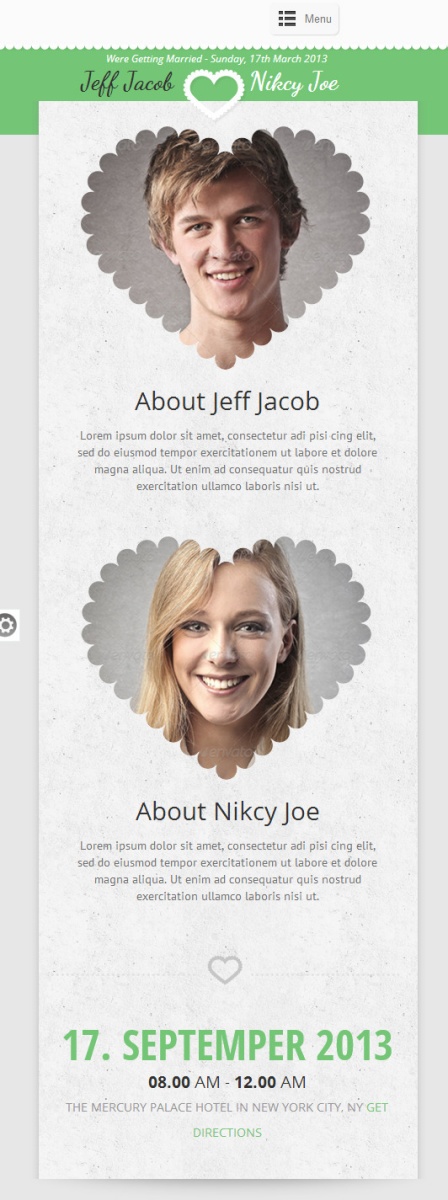
Task: Click the lorem ipsum text under Nikcy Joe
Action: pos(227,871)
